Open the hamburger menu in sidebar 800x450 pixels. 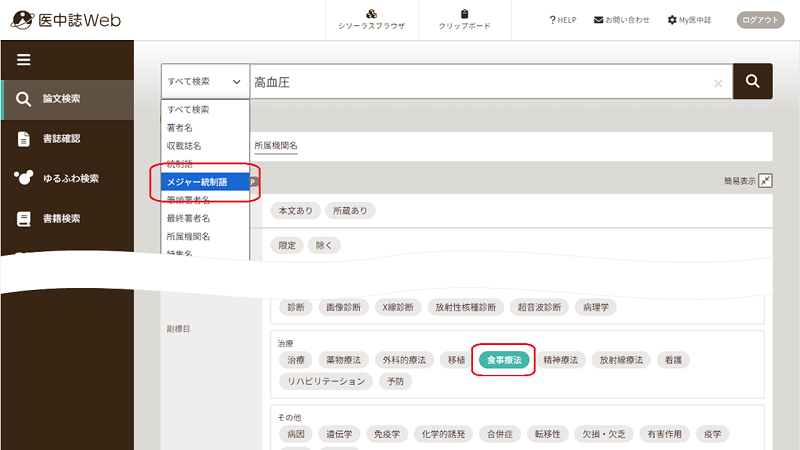coord(23,60)
